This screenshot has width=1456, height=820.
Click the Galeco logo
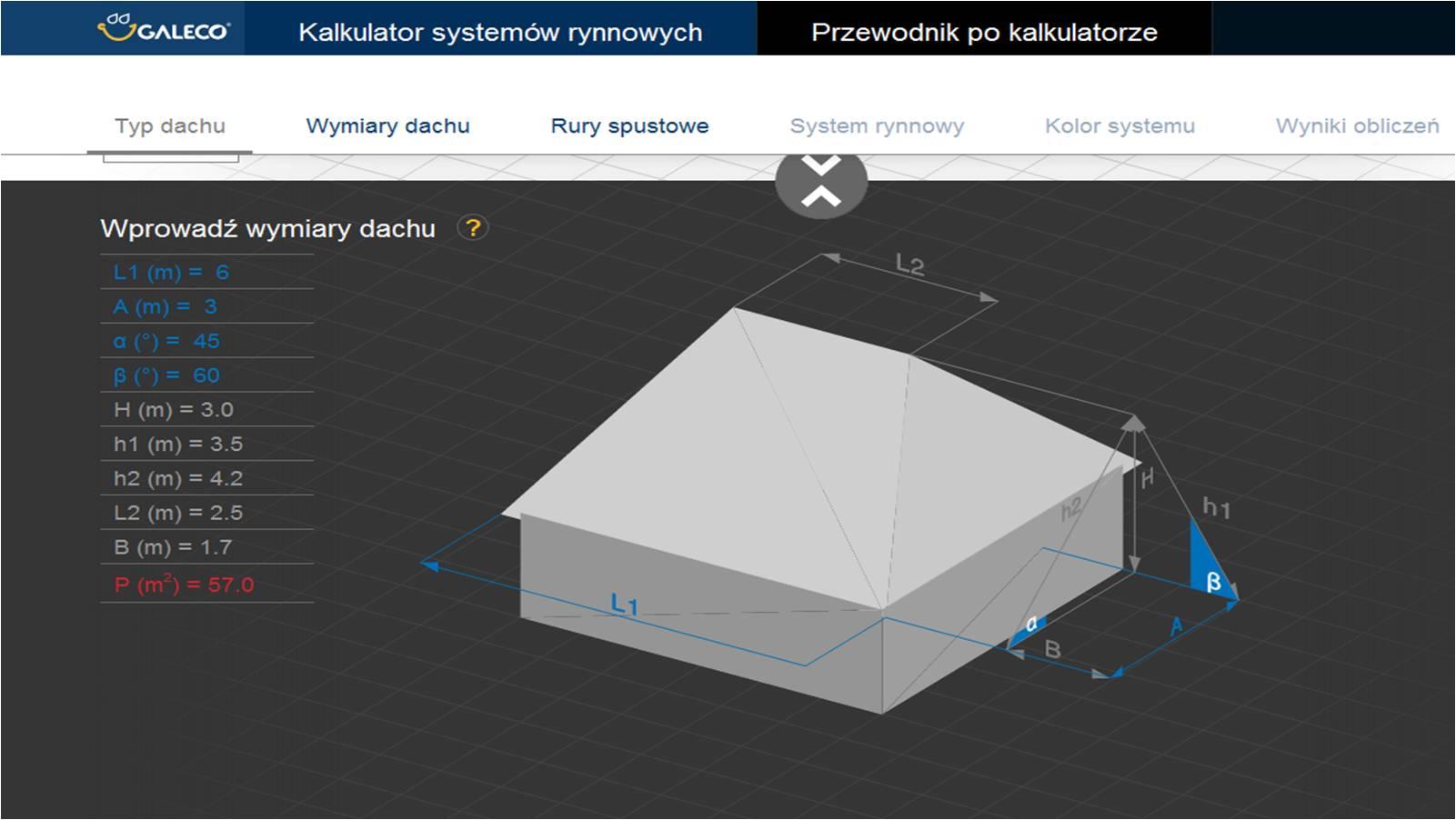click(164, 27)
